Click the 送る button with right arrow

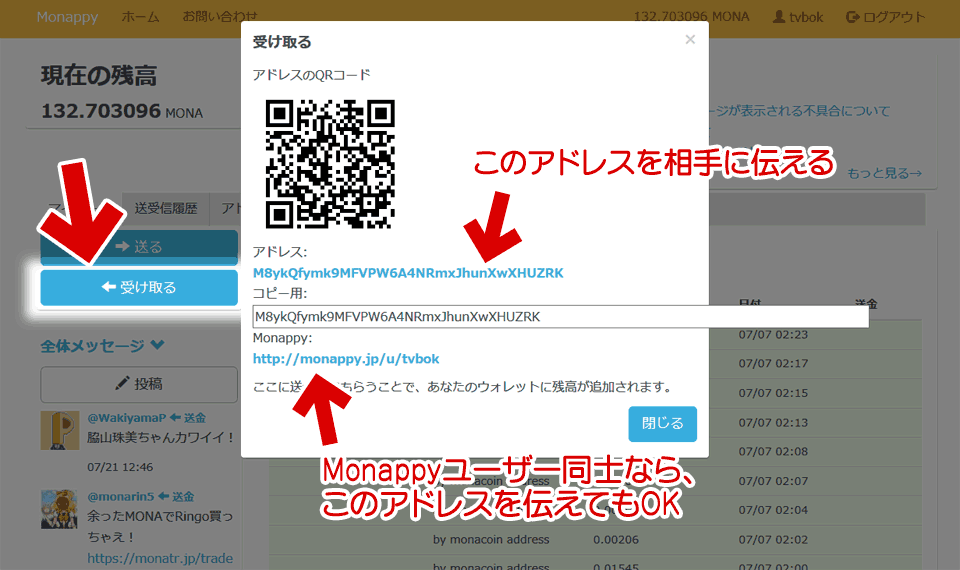pyautogui.click(x=139, y=247)
